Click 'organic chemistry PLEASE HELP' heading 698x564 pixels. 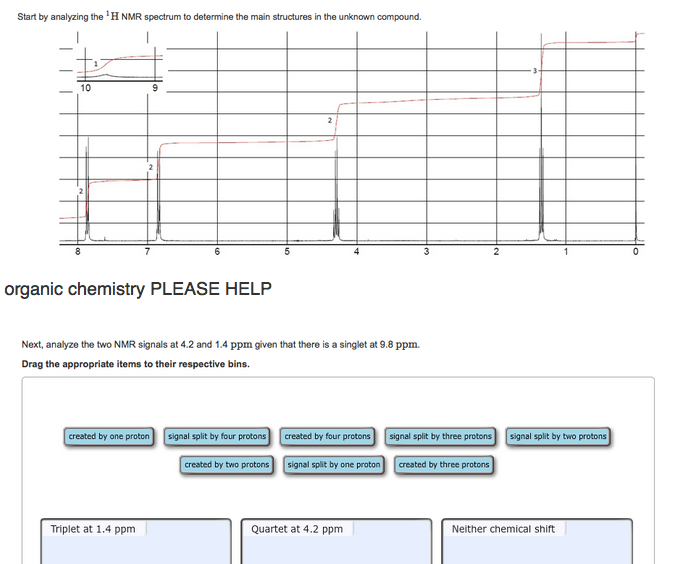tap(138, 289)
